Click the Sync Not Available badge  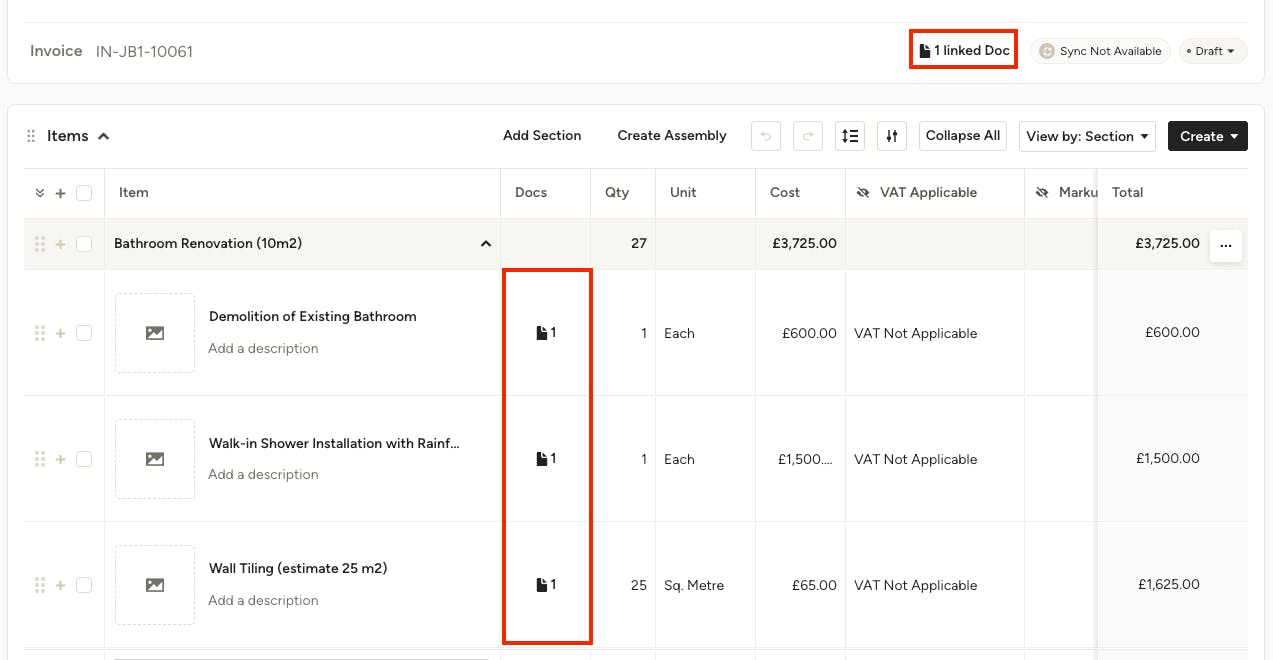1100,51
